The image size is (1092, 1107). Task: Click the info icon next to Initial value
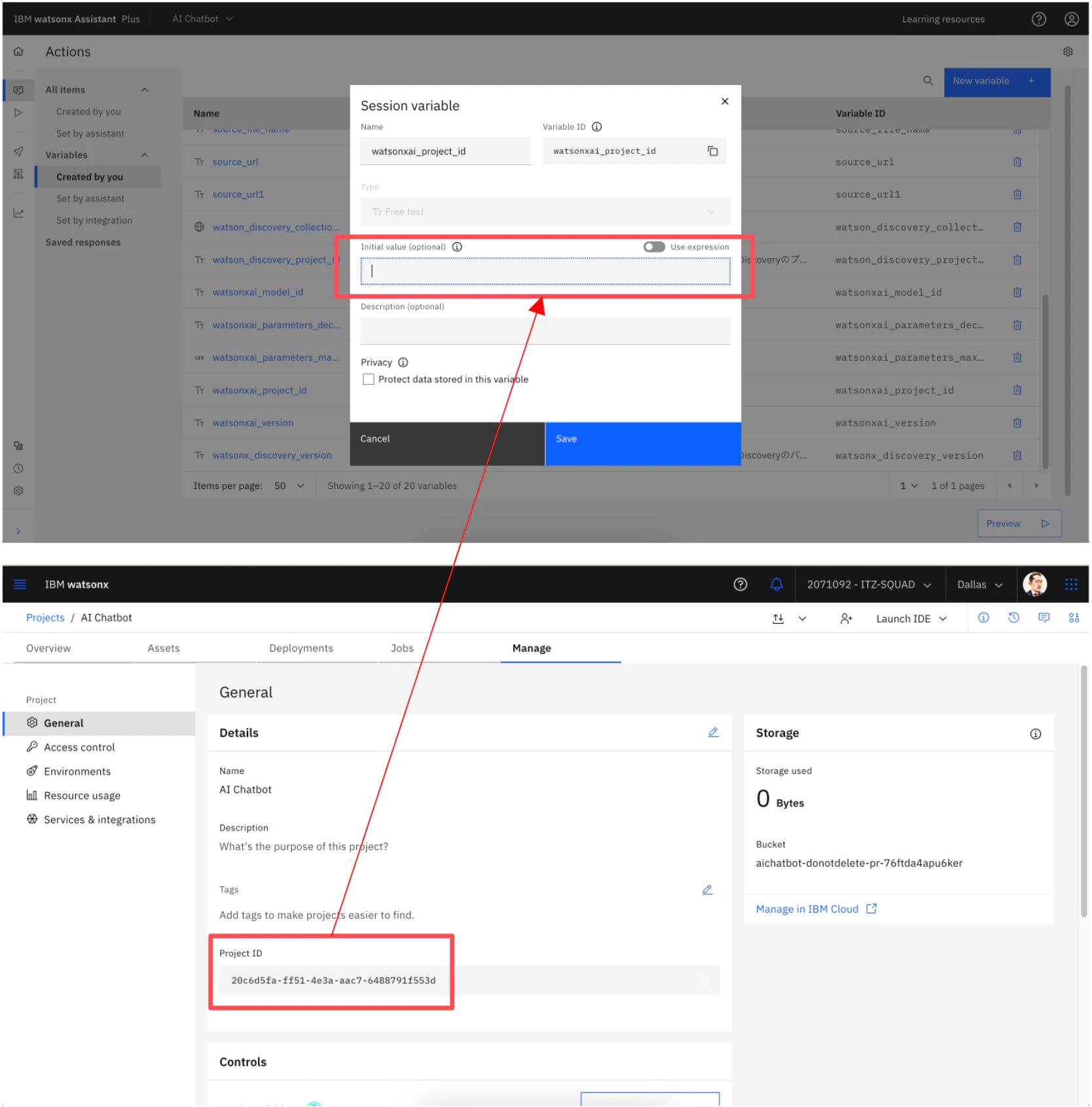(x=457, y=247)
